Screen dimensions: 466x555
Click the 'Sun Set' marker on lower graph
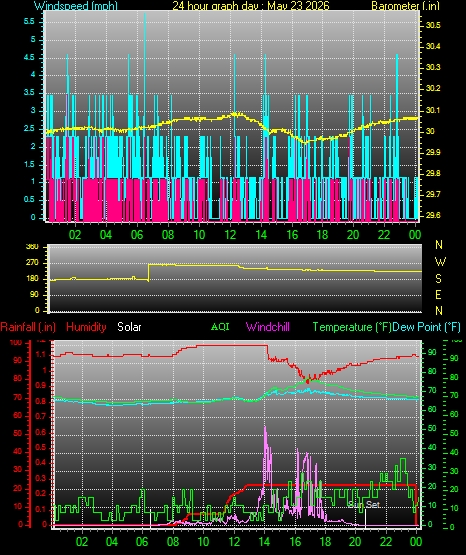pos(364,504)
